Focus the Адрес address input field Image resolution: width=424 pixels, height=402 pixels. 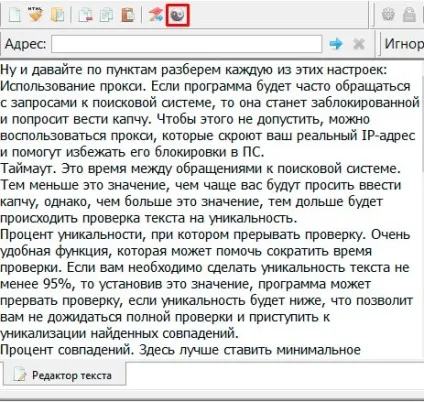(187, 44)
